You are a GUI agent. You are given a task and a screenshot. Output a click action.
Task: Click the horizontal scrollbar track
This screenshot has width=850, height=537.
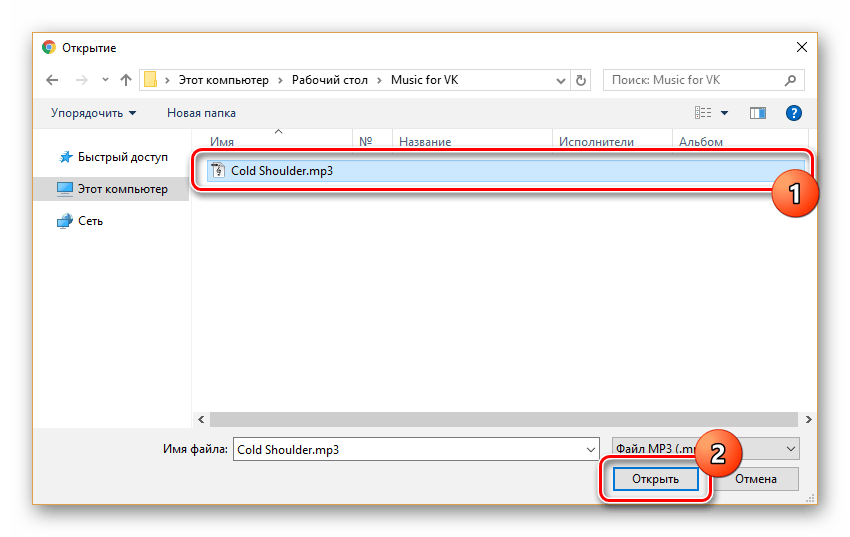pos(504,419)
